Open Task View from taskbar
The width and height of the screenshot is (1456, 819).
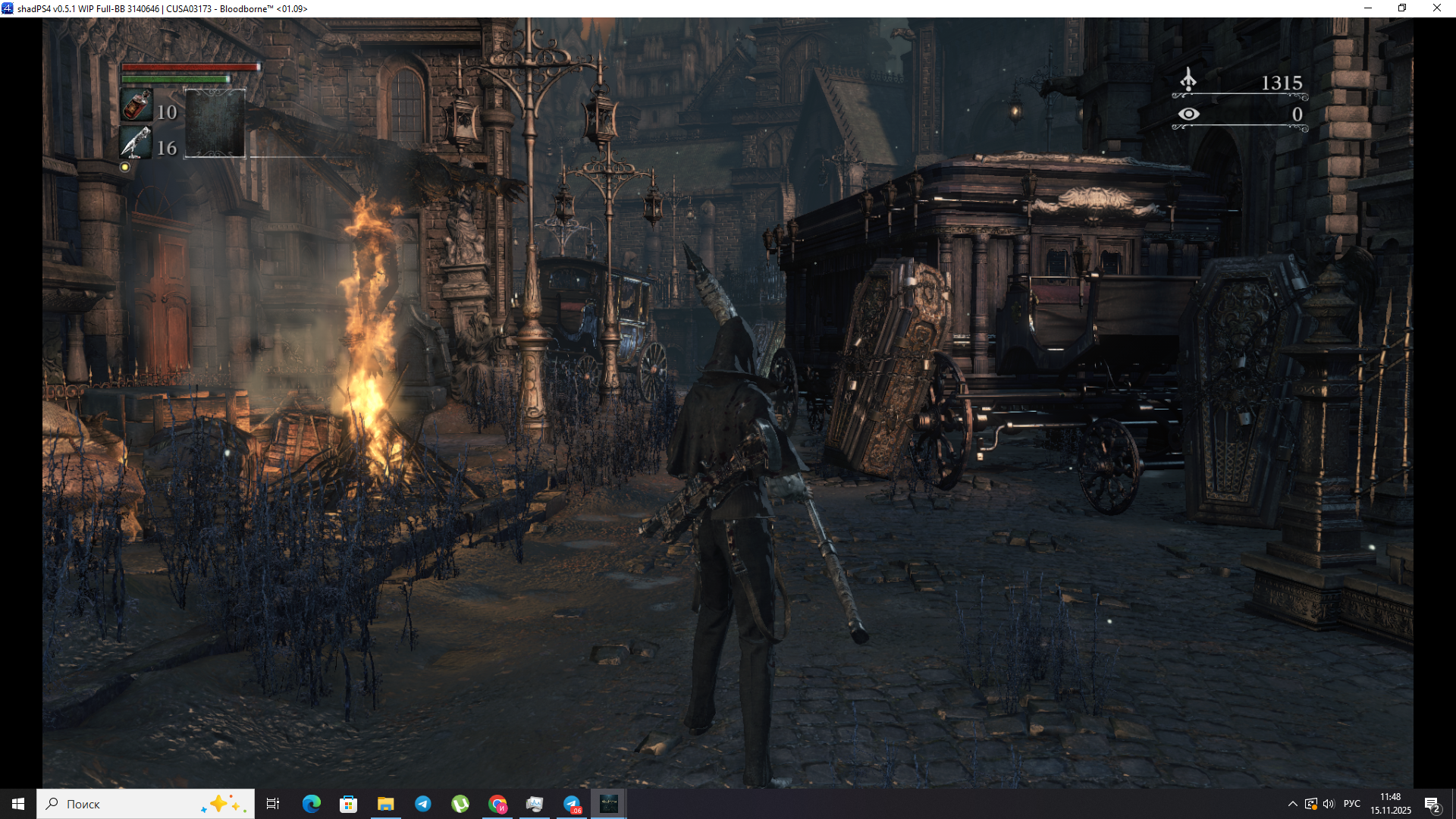273,804
